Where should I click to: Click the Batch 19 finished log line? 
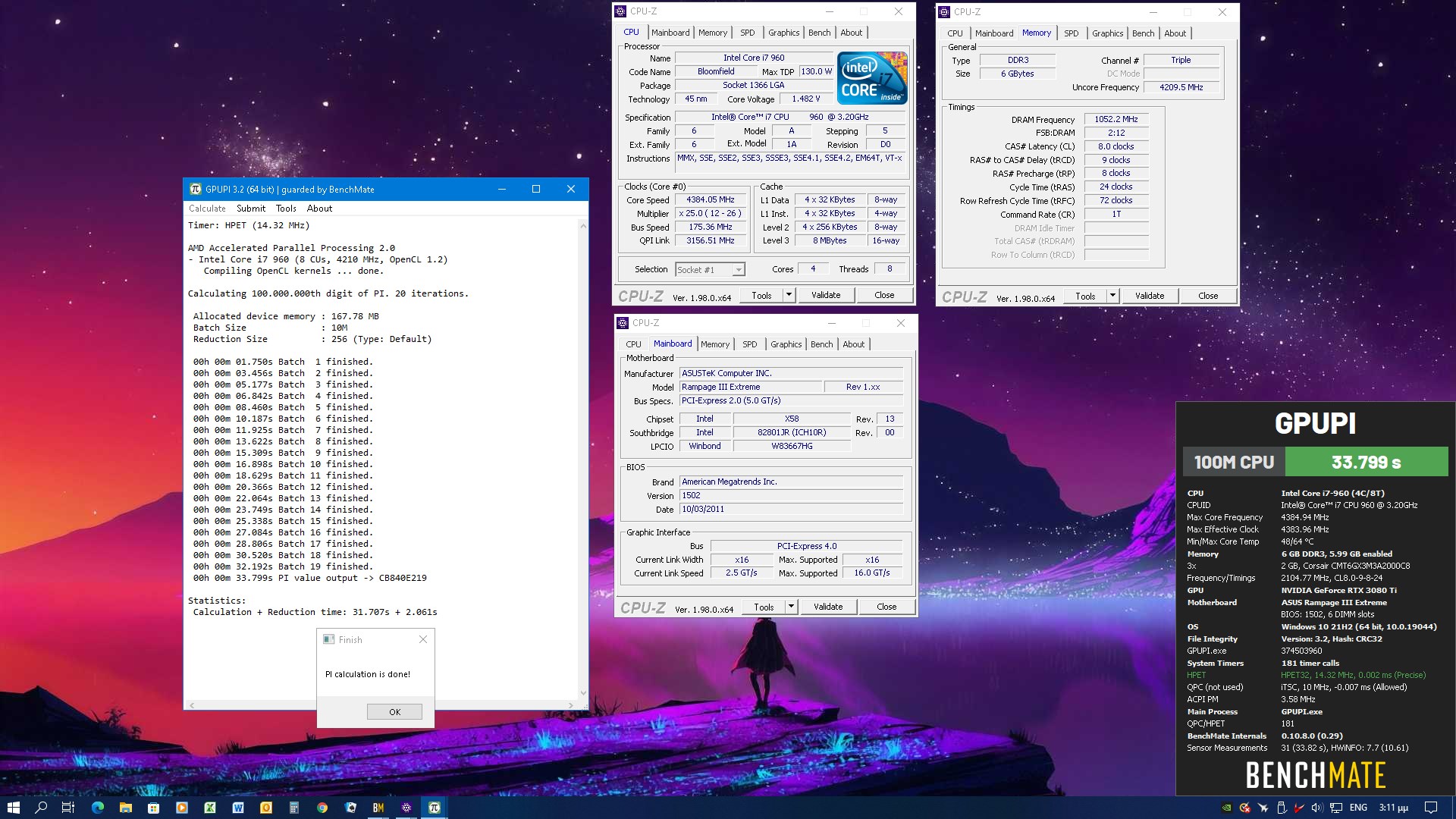click(283, 566)
